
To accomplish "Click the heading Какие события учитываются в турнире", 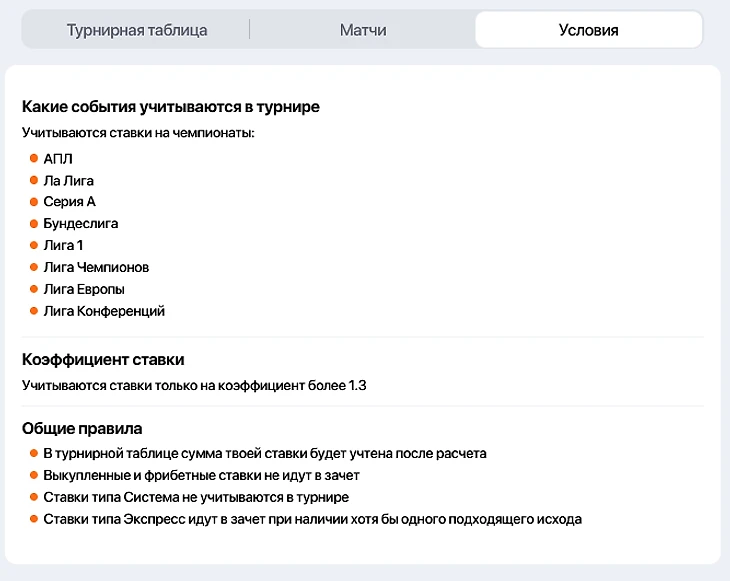I will click(171, 107).
